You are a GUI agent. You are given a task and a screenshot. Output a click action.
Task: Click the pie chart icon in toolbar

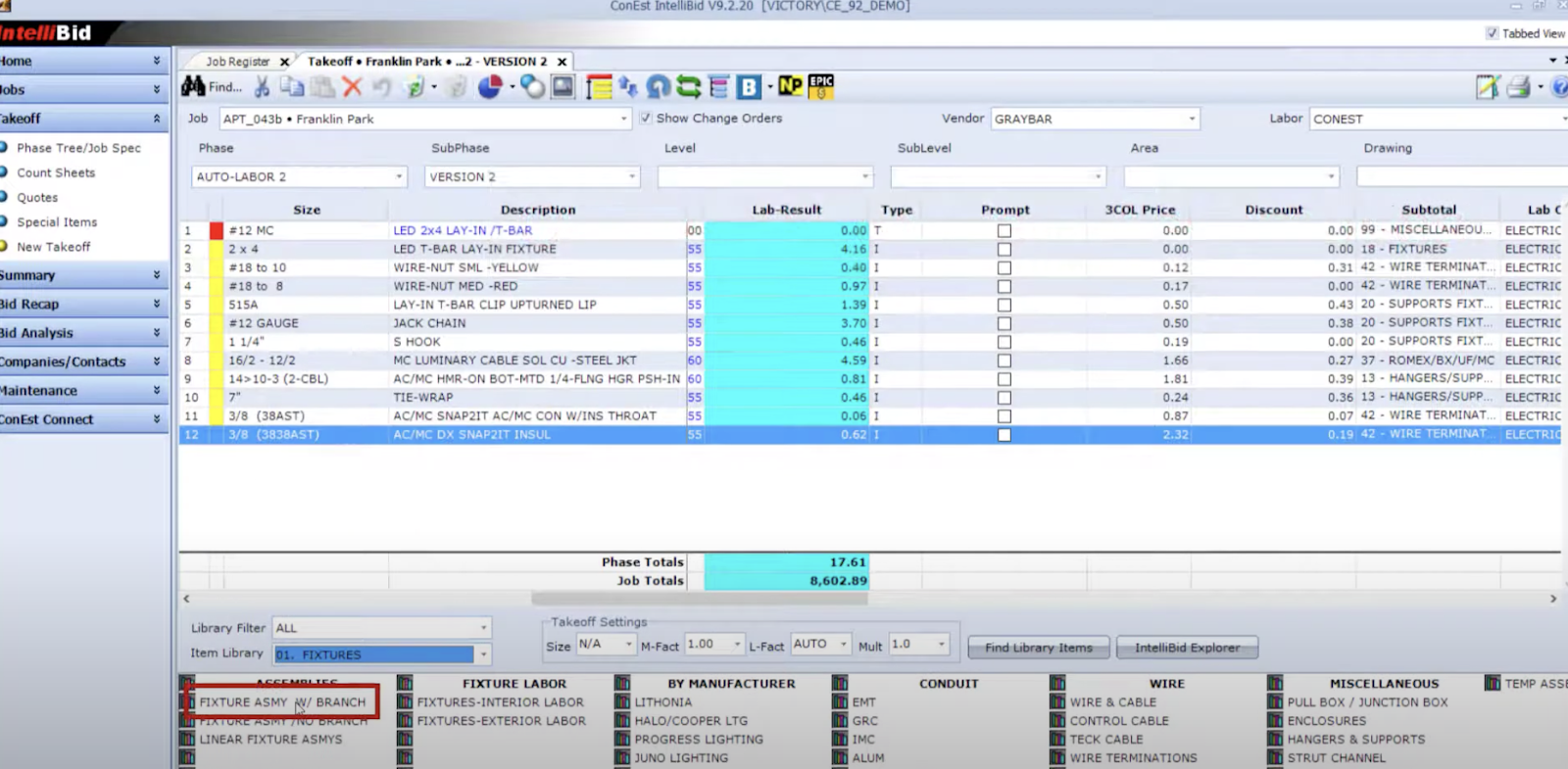coord(490,87)
